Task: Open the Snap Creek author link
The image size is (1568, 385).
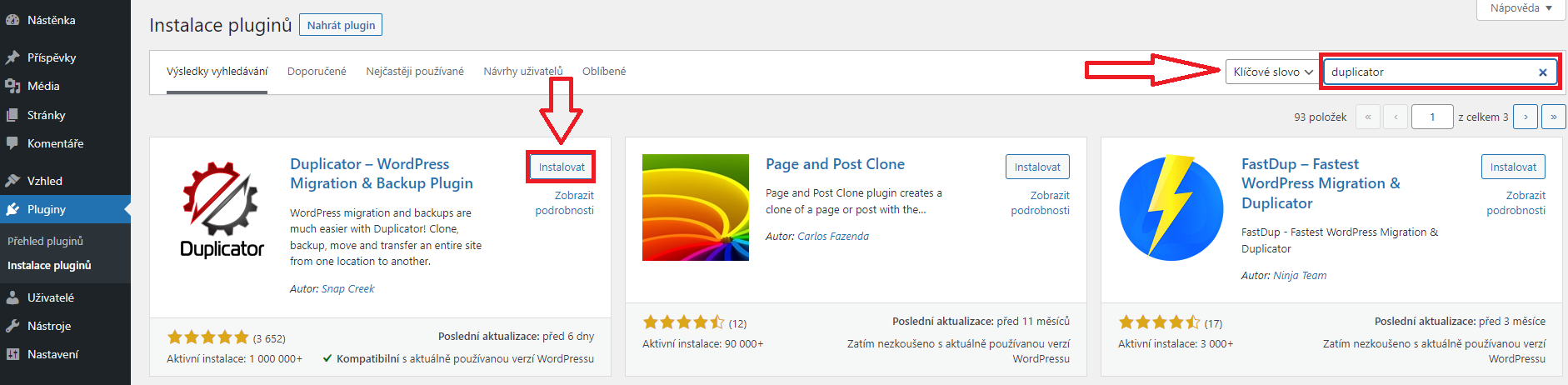Action: [x=347, y=289]
